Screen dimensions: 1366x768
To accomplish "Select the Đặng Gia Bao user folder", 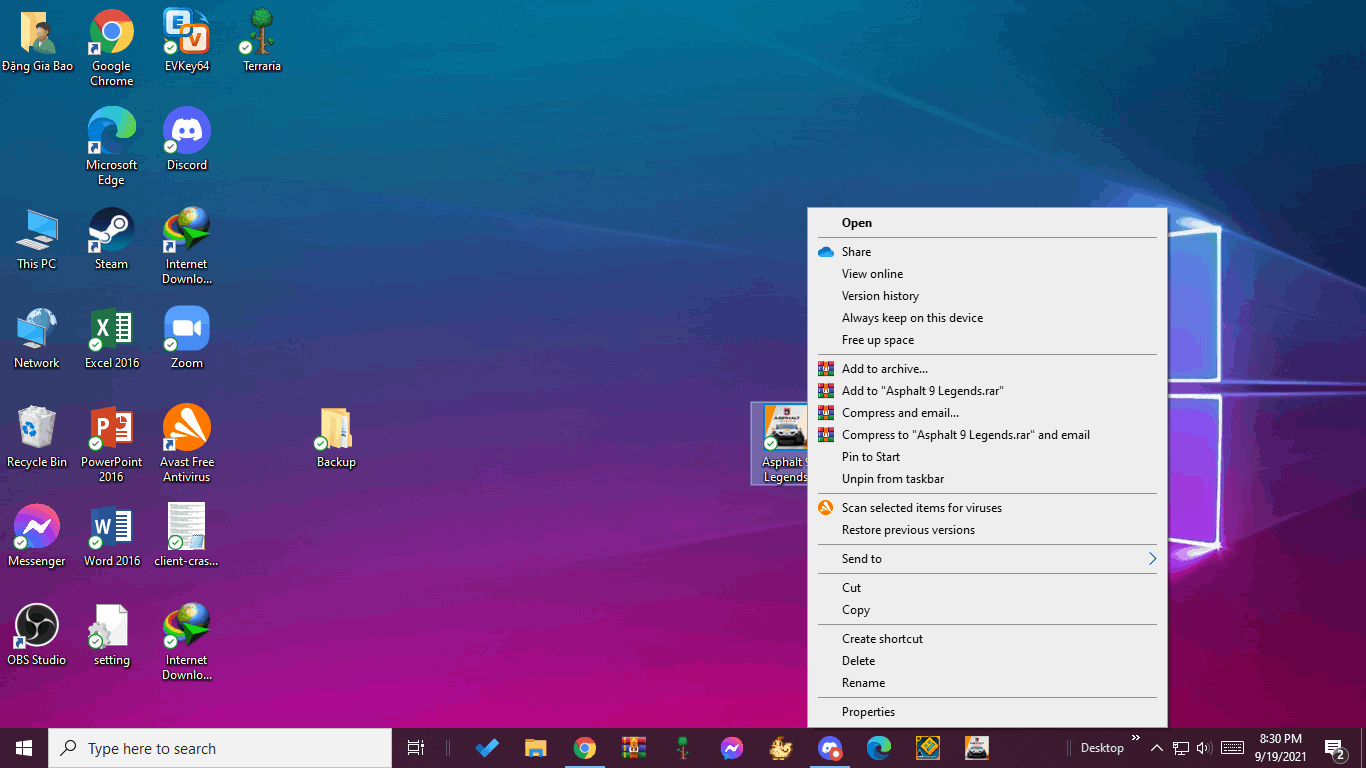I will point(37,41).
